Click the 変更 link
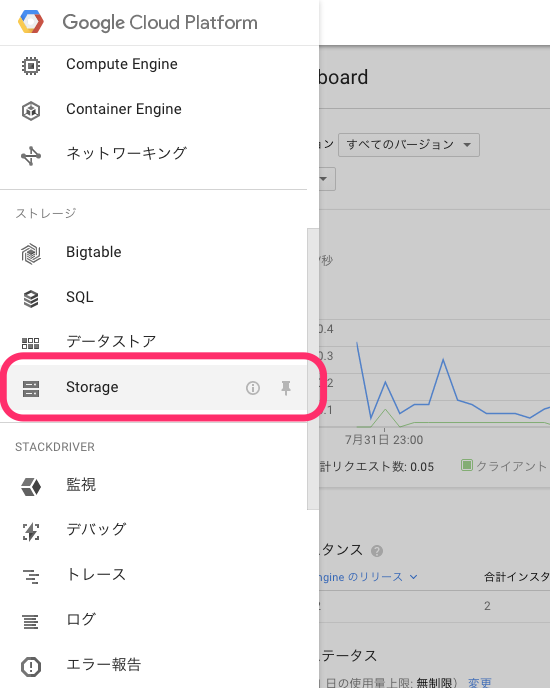This screenshot has height=688, width=550. 479,683
